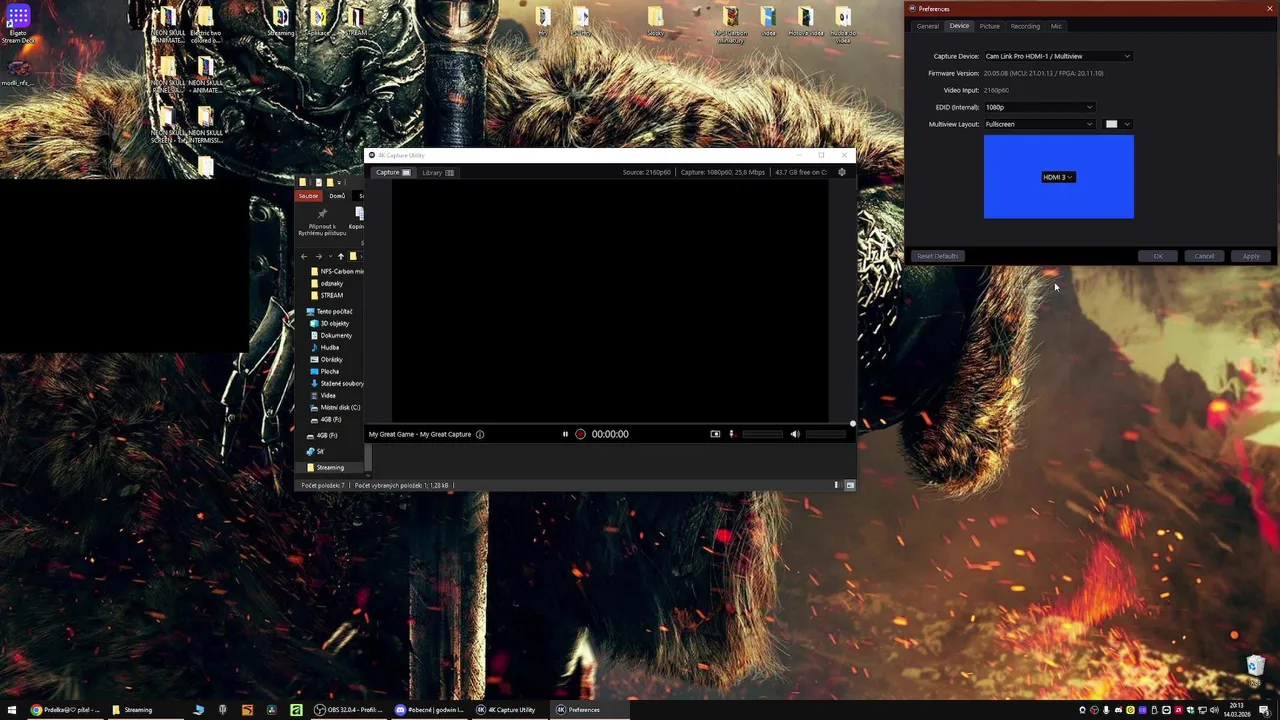Select STREAM folder in navigation pane
This screenshot has height=720, width=1280.
tap(327, 295)
